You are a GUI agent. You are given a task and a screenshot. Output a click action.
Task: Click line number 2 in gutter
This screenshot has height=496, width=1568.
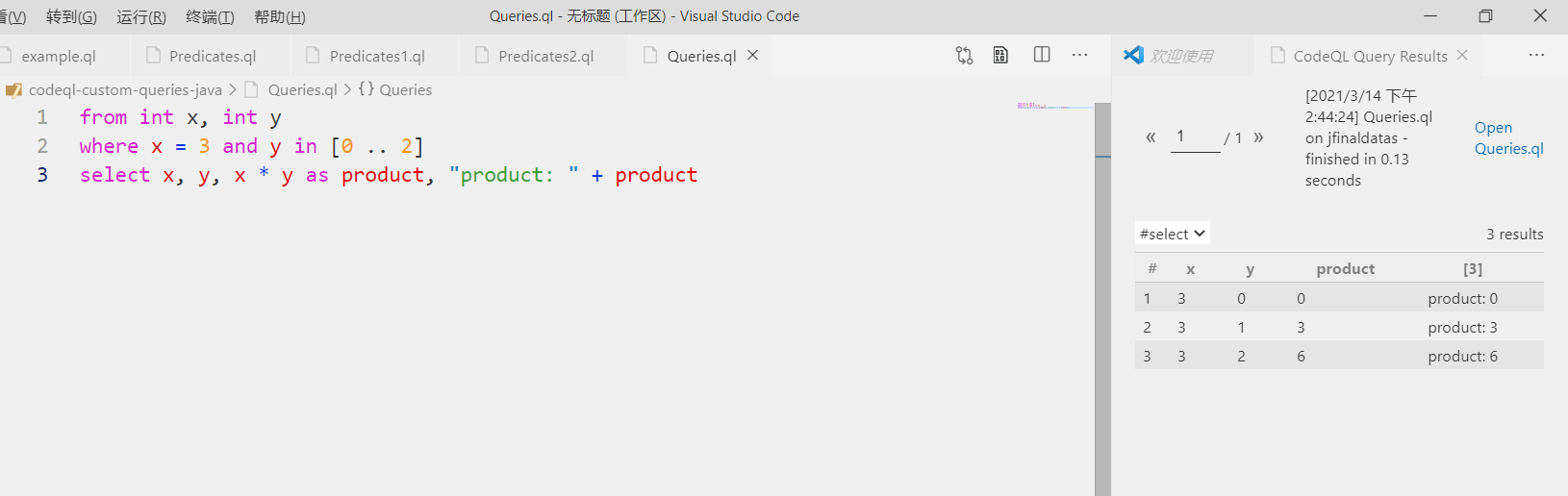42,146
